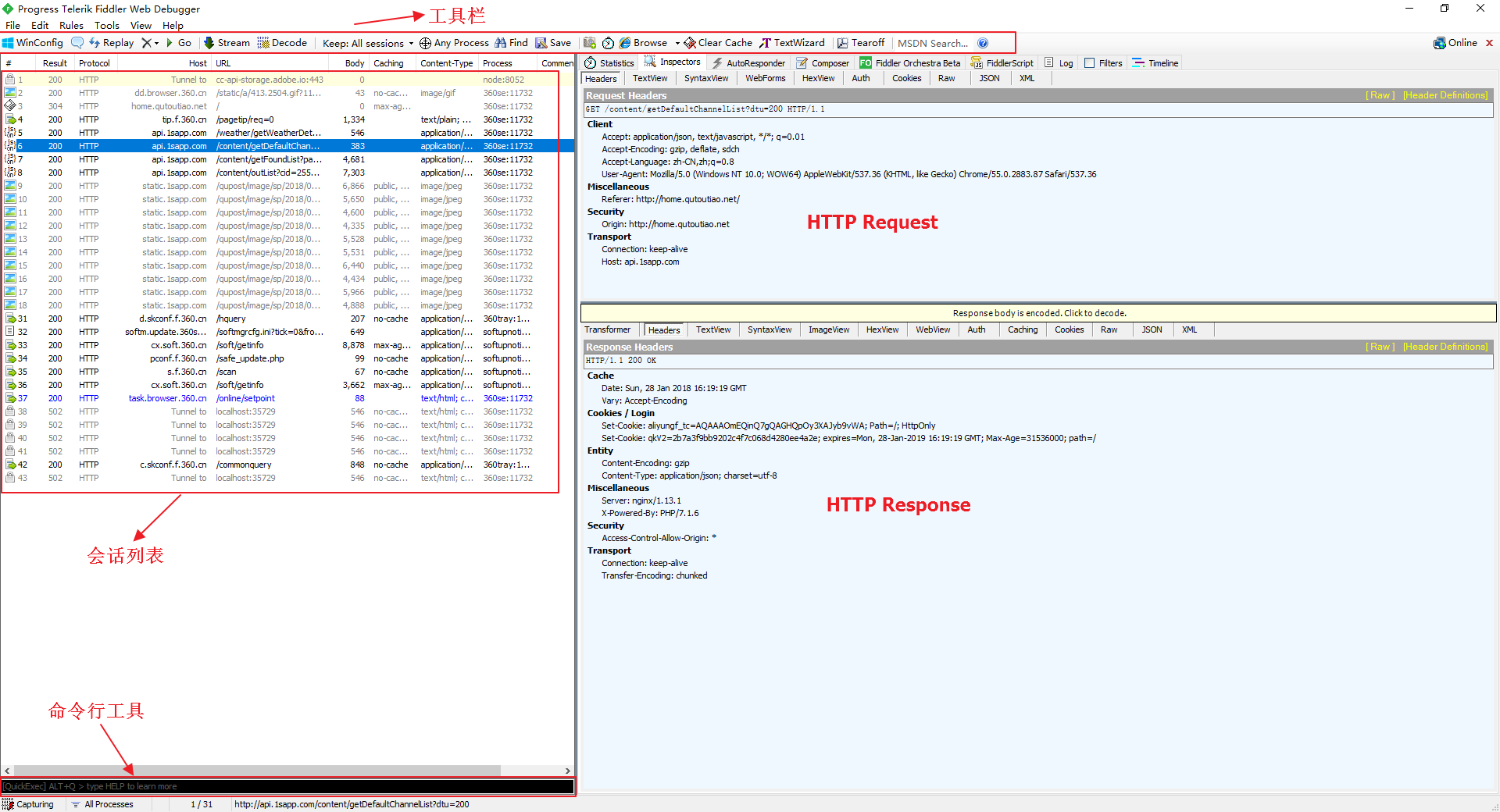This screenshot has width=1500, height=812.
Task: Open the Keep: All sessions dropdown
Action: pos(367,43)
